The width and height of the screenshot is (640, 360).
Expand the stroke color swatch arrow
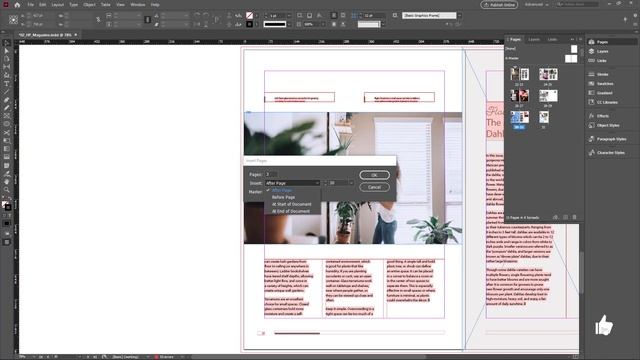click(256, 24)
